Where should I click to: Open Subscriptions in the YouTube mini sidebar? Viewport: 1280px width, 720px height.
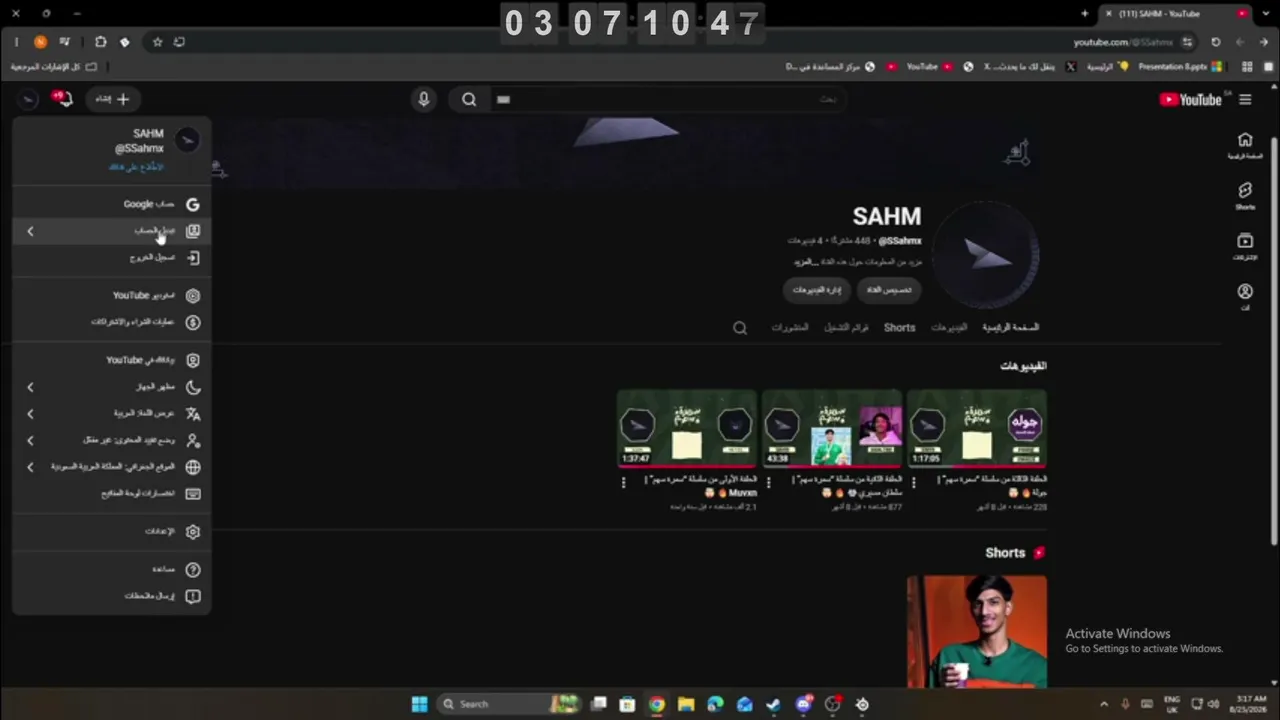1245,247
